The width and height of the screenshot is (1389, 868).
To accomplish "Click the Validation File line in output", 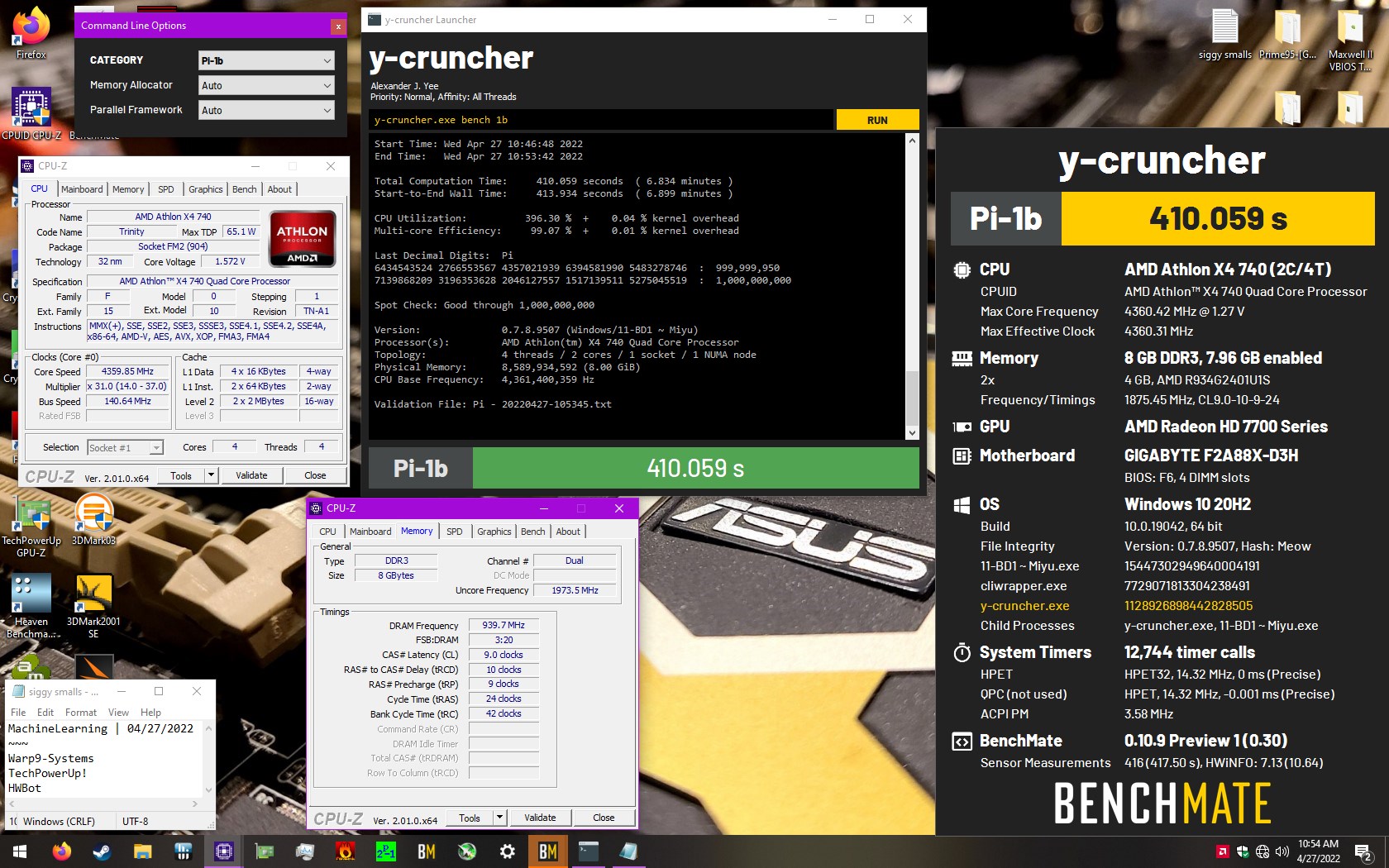I will pyautogui.click(x=492, y=404).
